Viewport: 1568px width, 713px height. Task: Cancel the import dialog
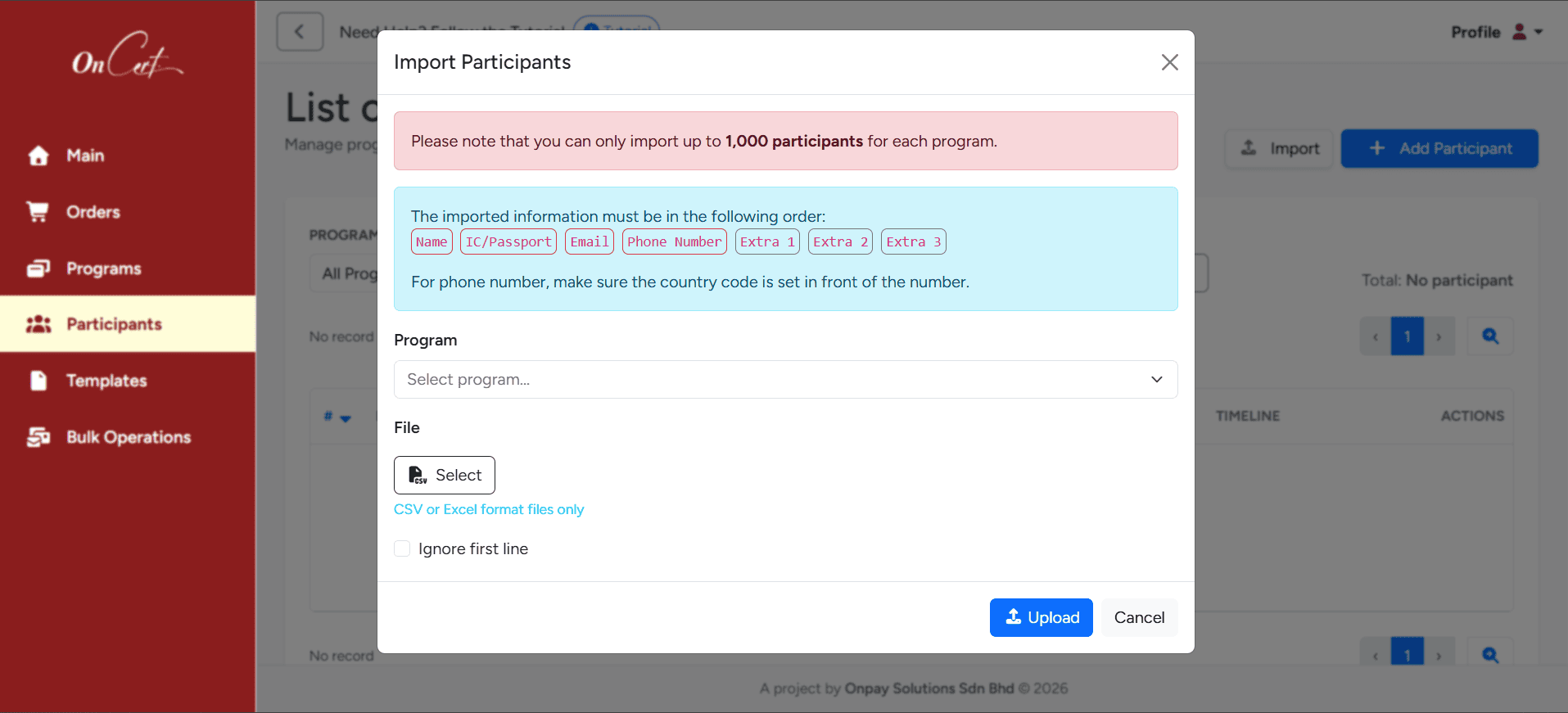(x=1139, y=617)
